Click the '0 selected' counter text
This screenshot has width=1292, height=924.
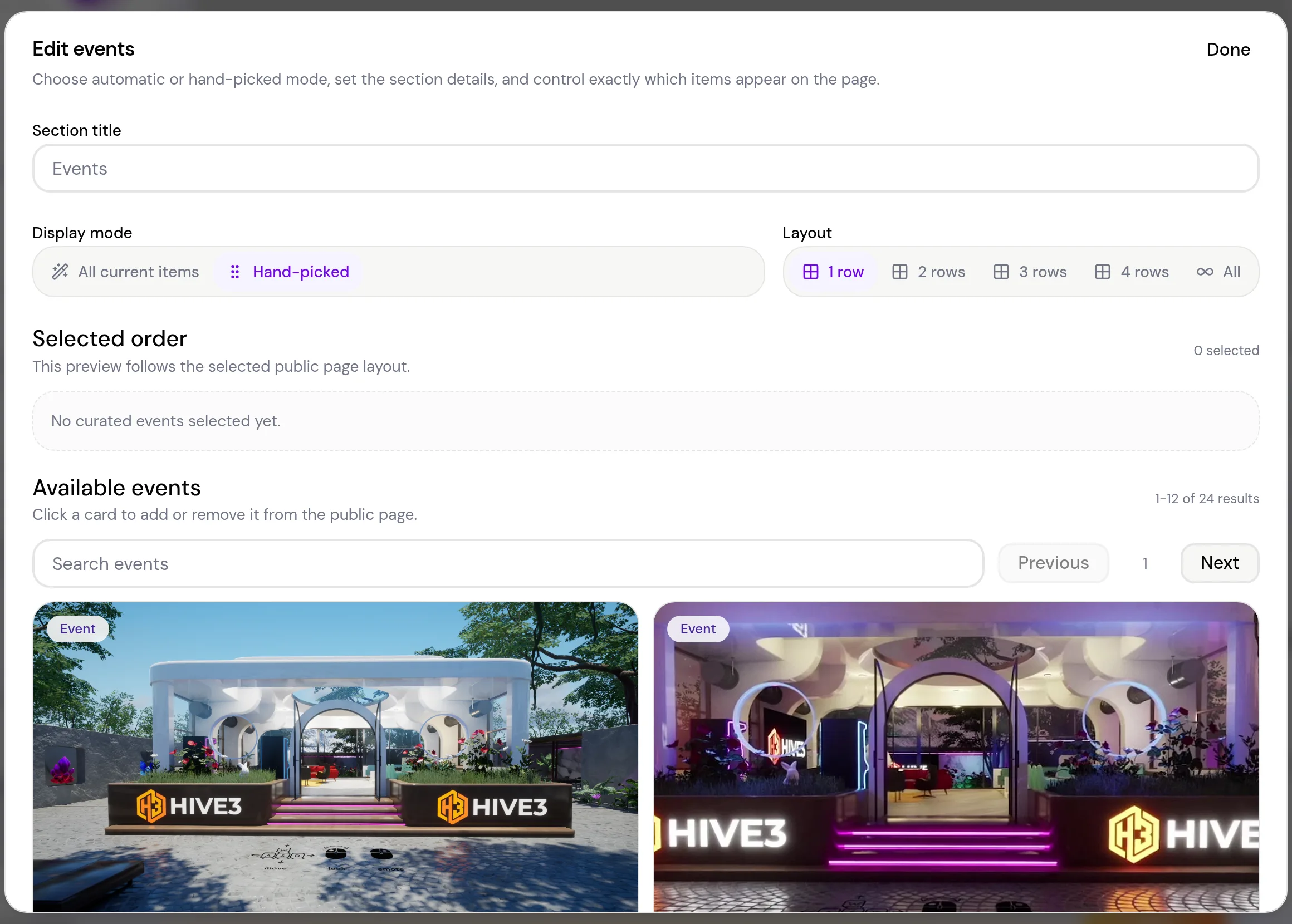(x=1226, y=351)
